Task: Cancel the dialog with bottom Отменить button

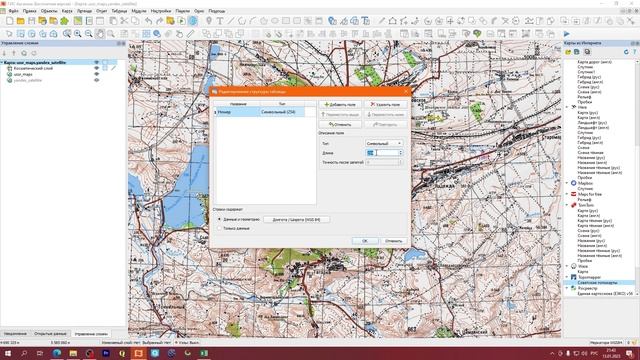Action: pos(393,241)
